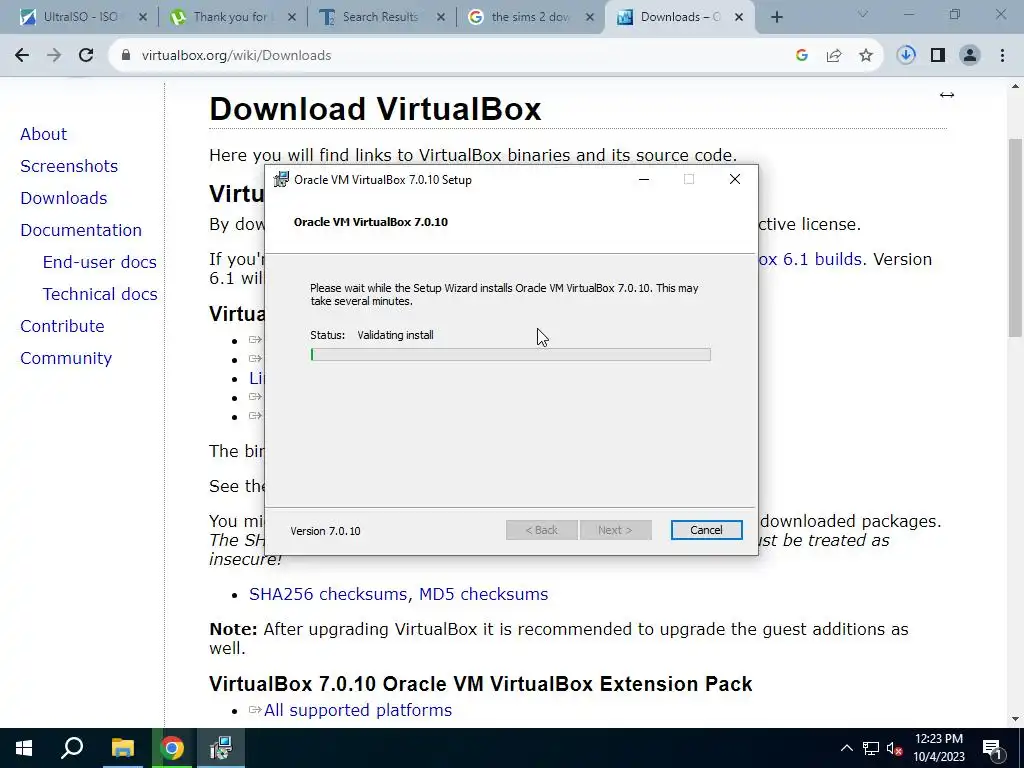Open Google icon in the address bar
Viewport: 1024px width, 768px height.
pos(802,56)
